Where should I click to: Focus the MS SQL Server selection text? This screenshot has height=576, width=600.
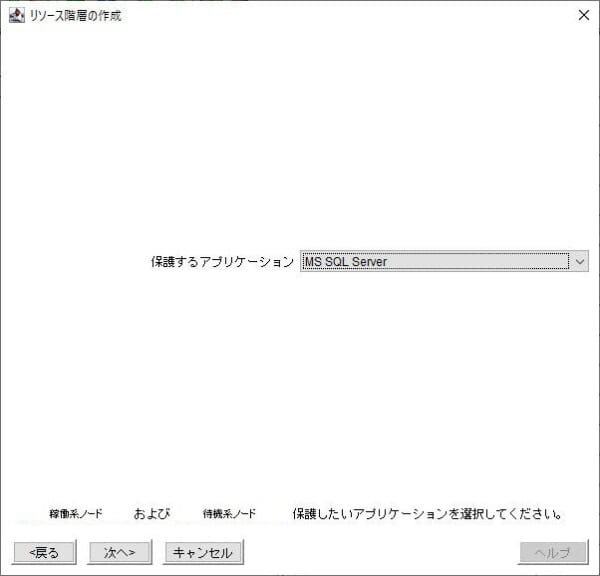pos(345,261)
